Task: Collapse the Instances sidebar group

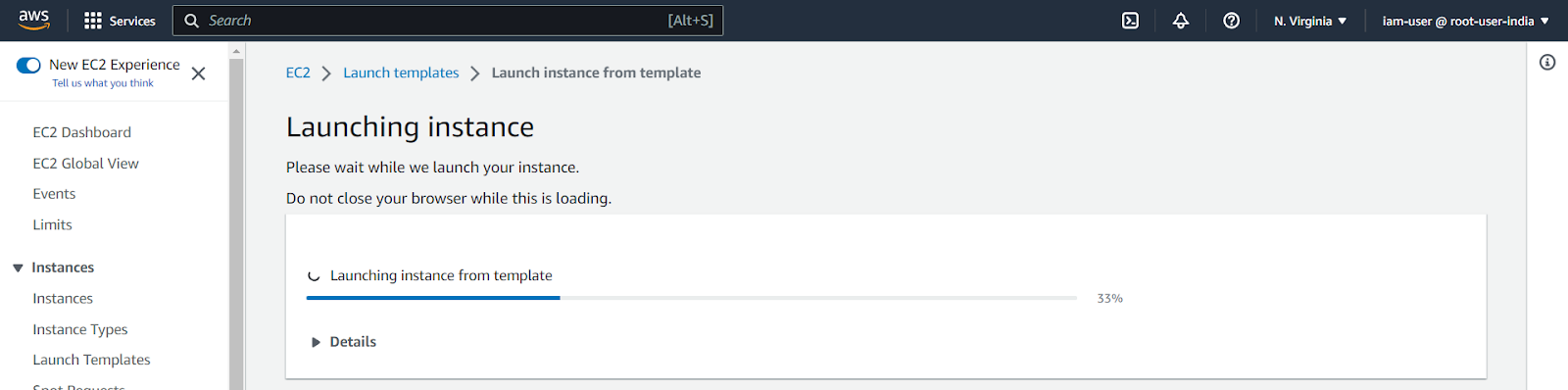Action: pos(18,268)
